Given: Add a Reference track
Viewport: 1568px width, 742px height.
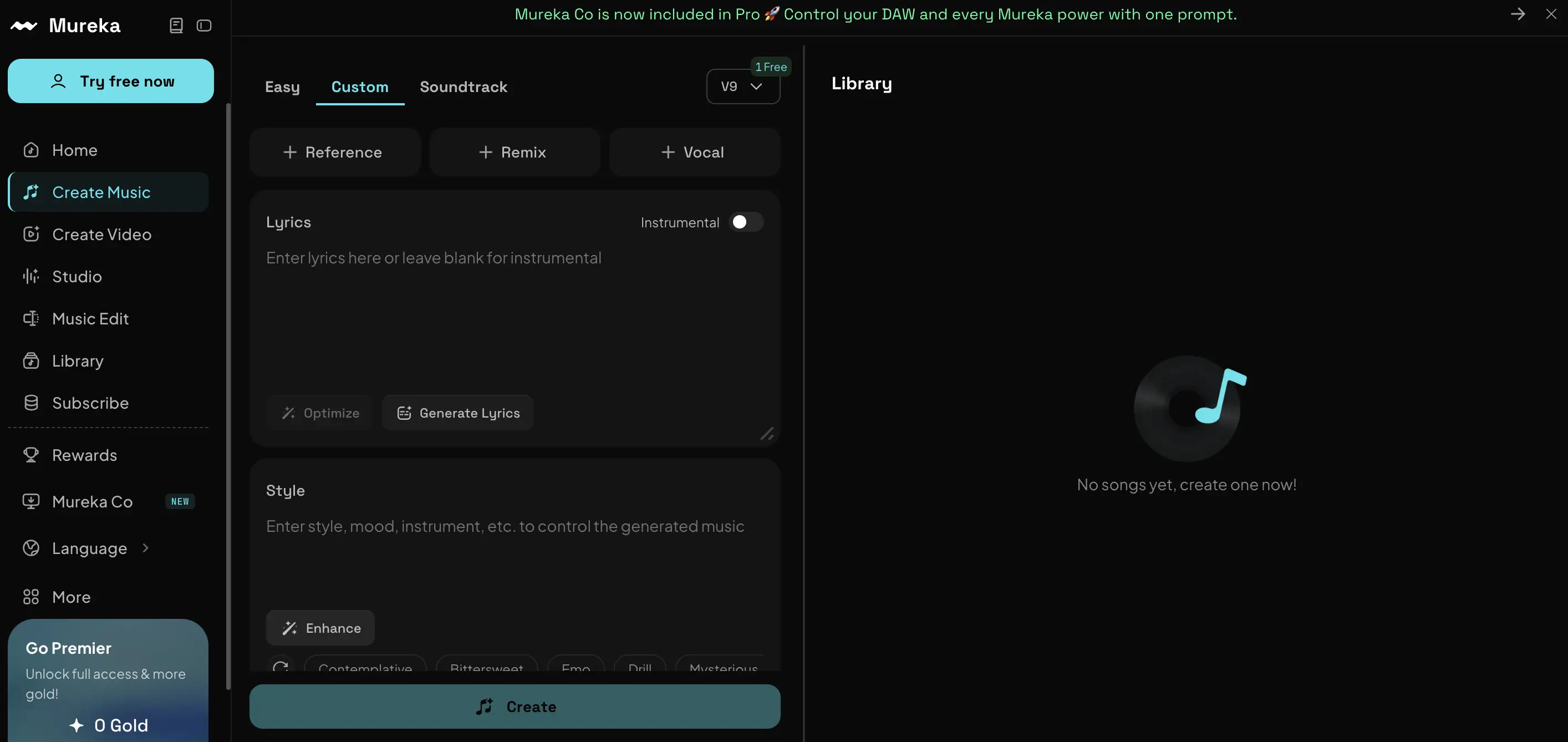Looking at the screenshot, I should coord(335,152).
